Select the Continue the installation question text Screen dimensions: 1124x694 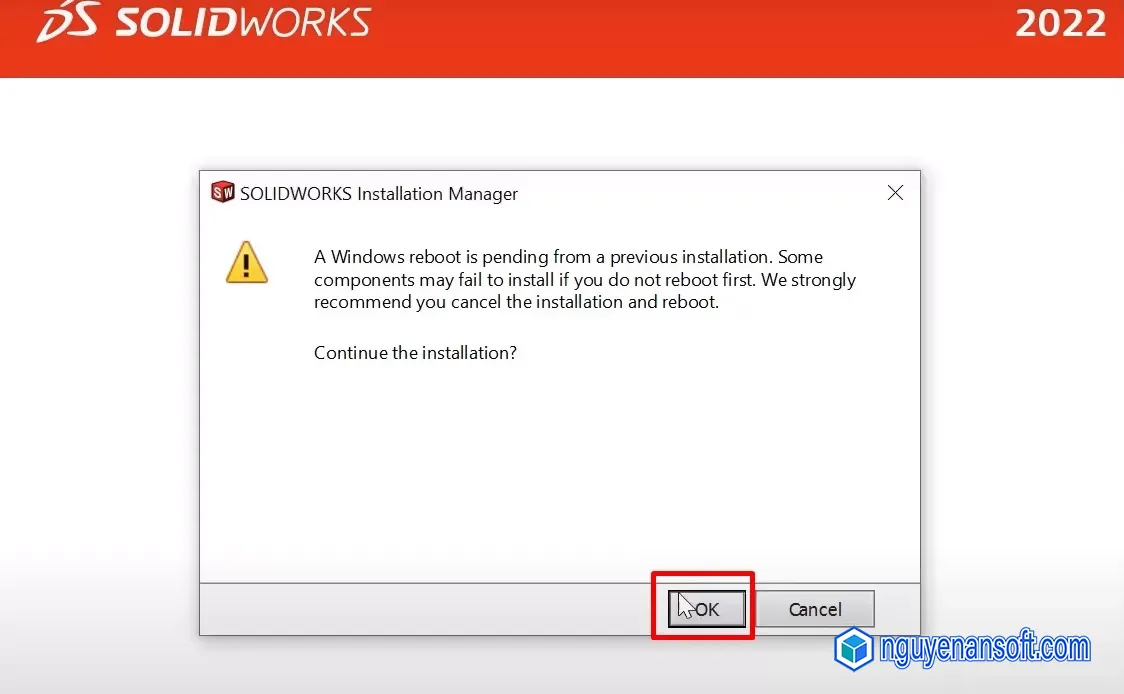pyautogui.click(x=415, y=352)
